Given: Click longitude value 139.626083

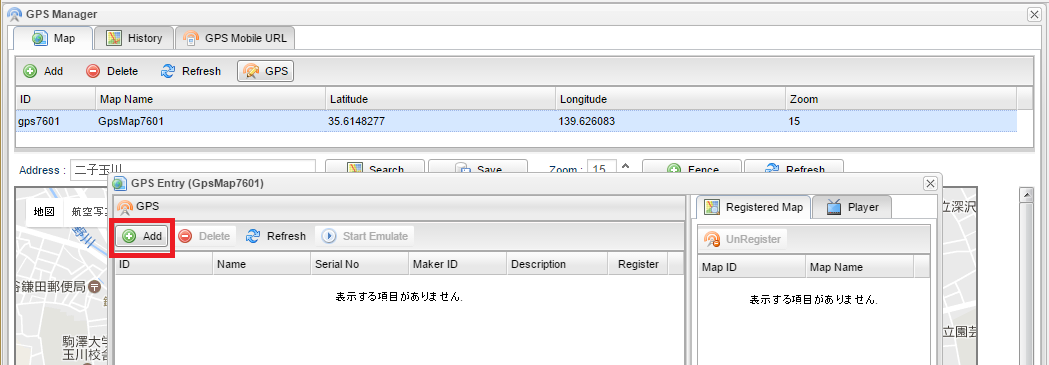Looking at the screenshot, I should point(587,122).
